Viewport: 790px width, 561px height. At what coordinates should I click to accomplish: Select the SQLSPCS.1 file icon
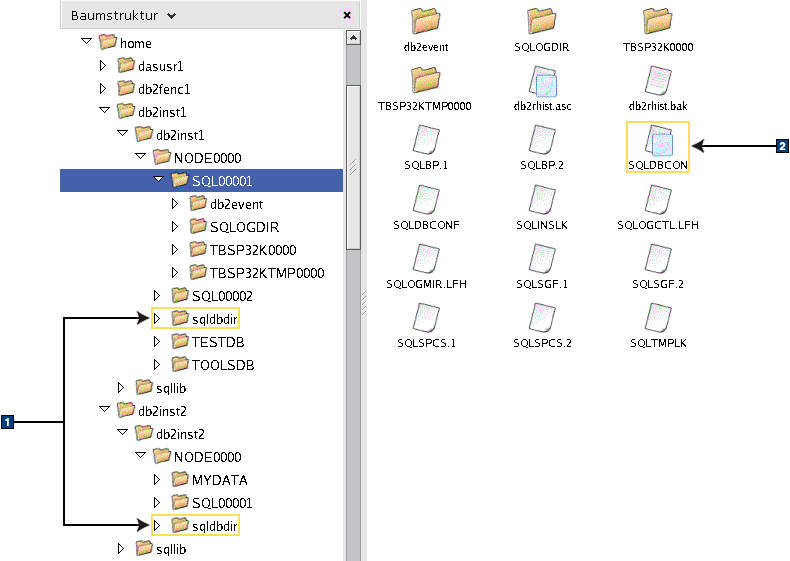426,318
